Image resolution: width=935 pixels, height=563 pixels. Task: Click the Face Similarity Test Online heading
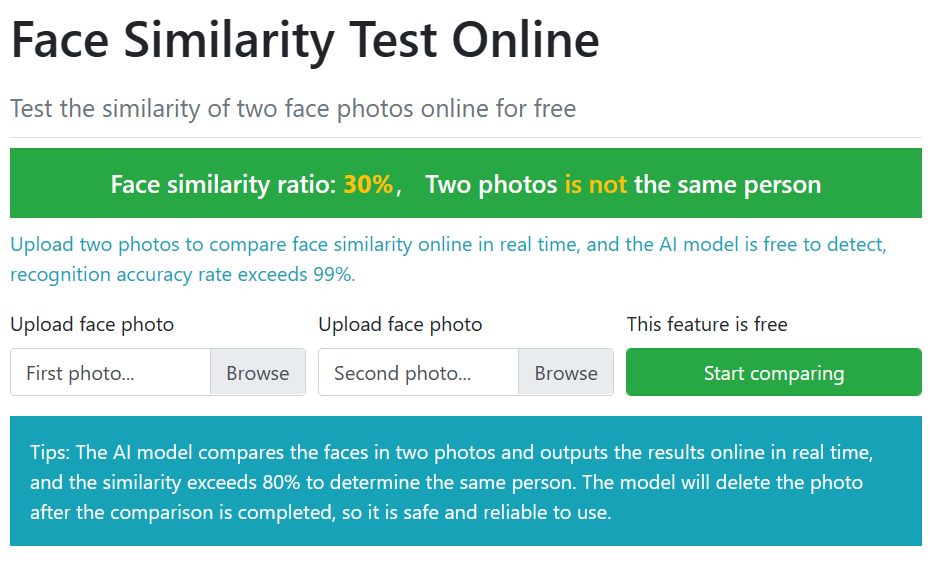point(305,41)
